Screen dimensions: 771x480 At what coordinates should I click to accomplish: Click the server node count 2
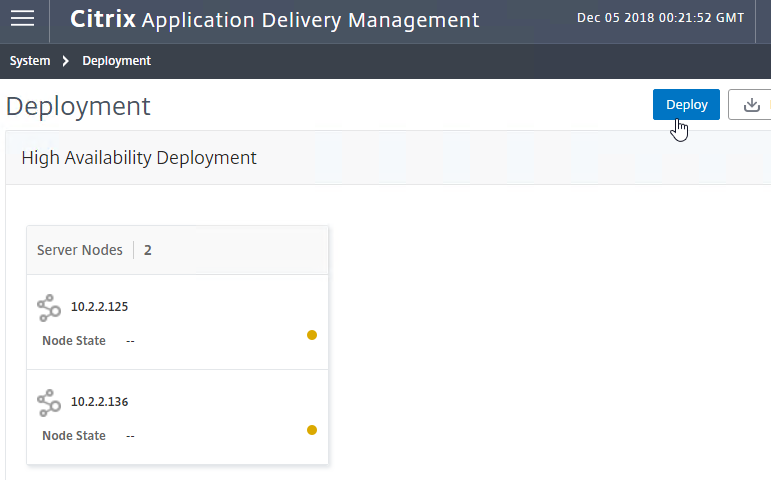click(x=148, y=250)
